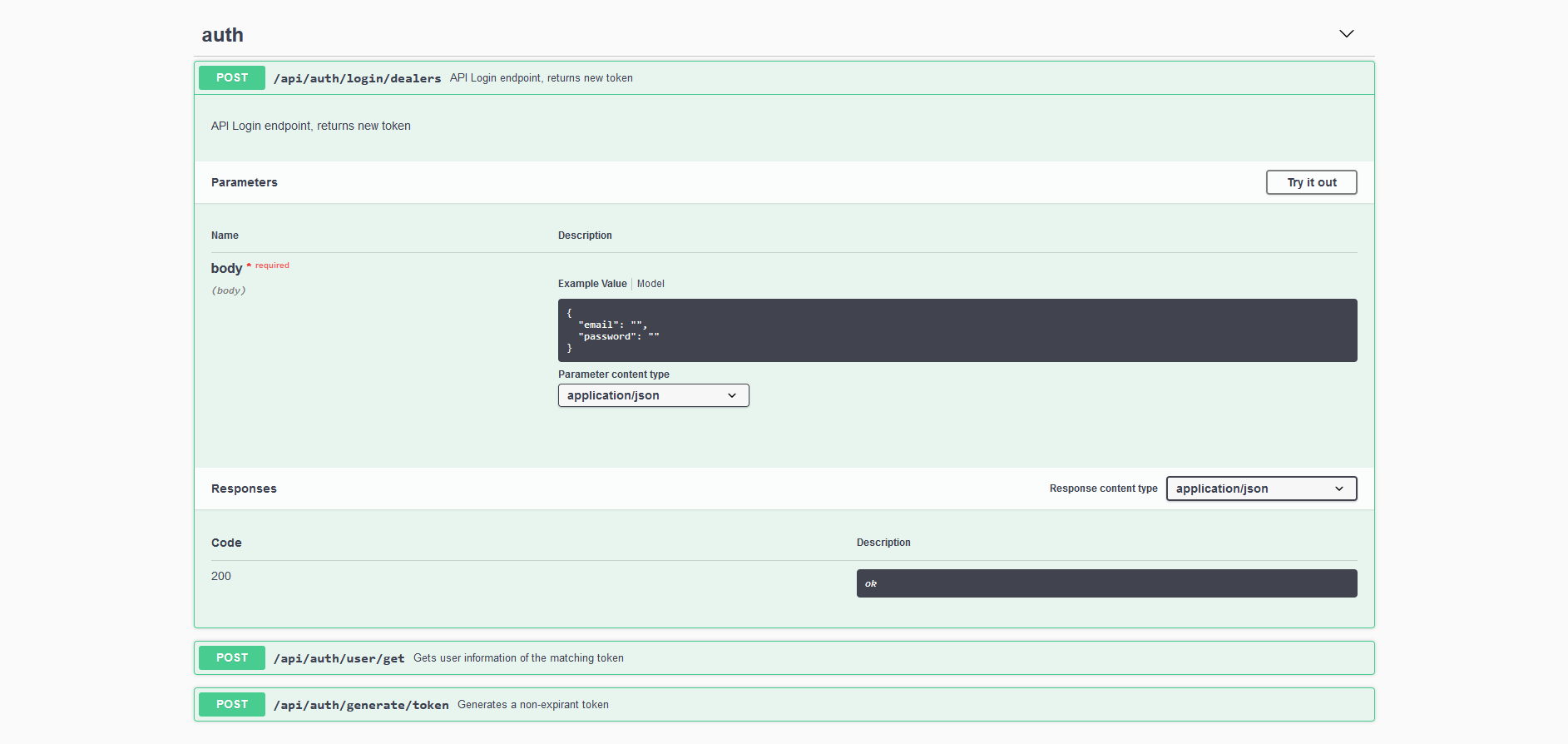The width and height of the screenshot is (1568, 744).
Task: Open the Response content type dropdown
Action: pos(1261,489)
